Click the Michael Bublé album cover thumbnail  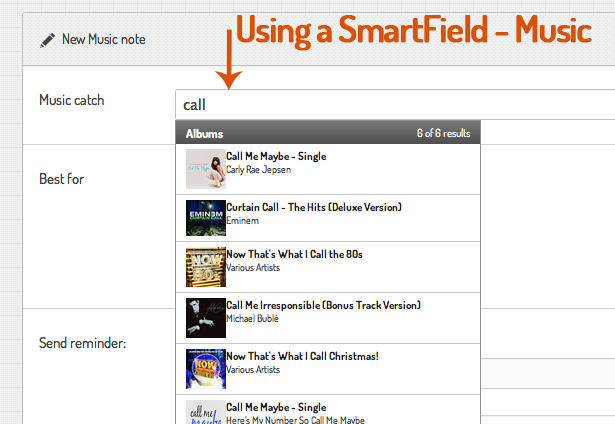click(206, 318)
